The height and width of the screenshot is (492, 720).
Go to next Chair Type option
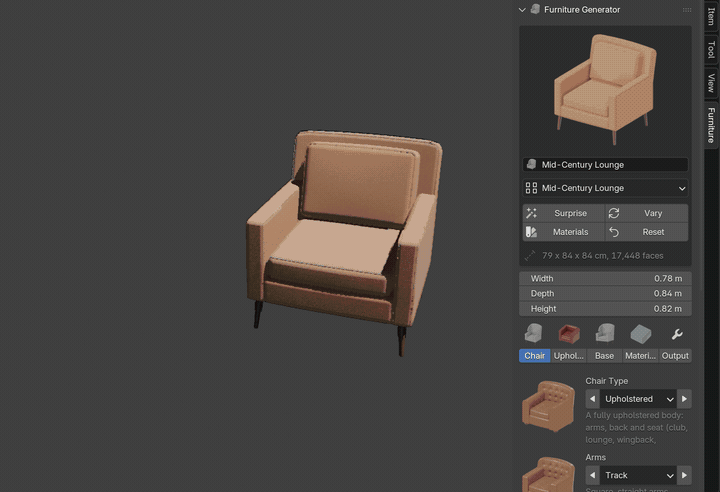coord(684,399)
